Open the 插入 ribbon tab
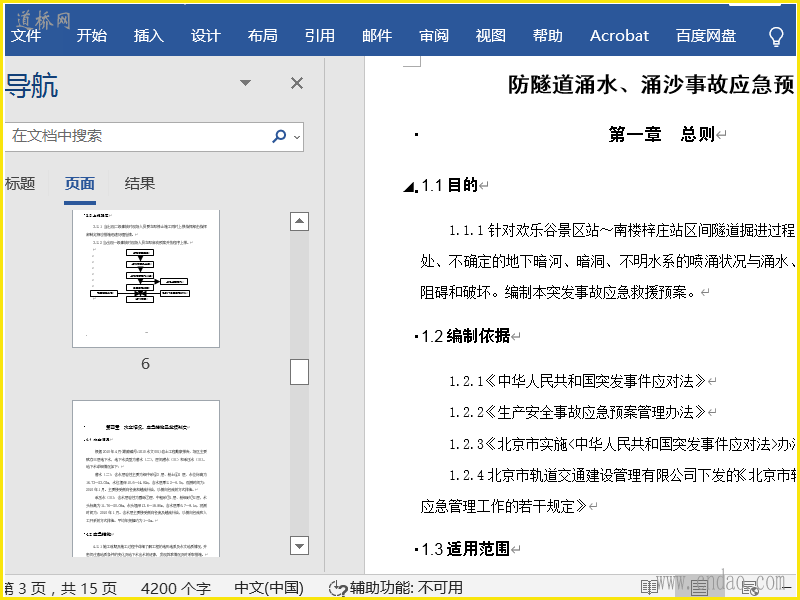 [x=148, y=35]
